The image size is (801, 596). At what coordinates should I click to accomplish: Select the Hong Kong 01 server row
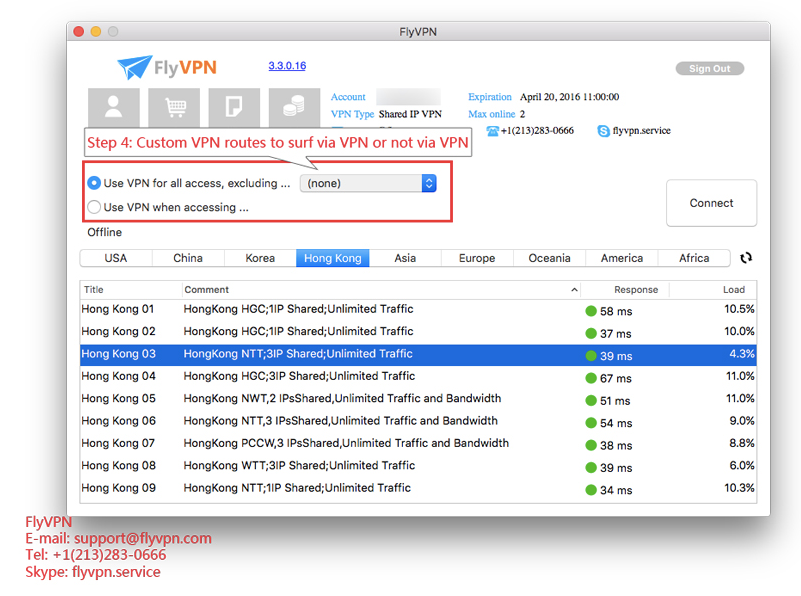[418, 310]
